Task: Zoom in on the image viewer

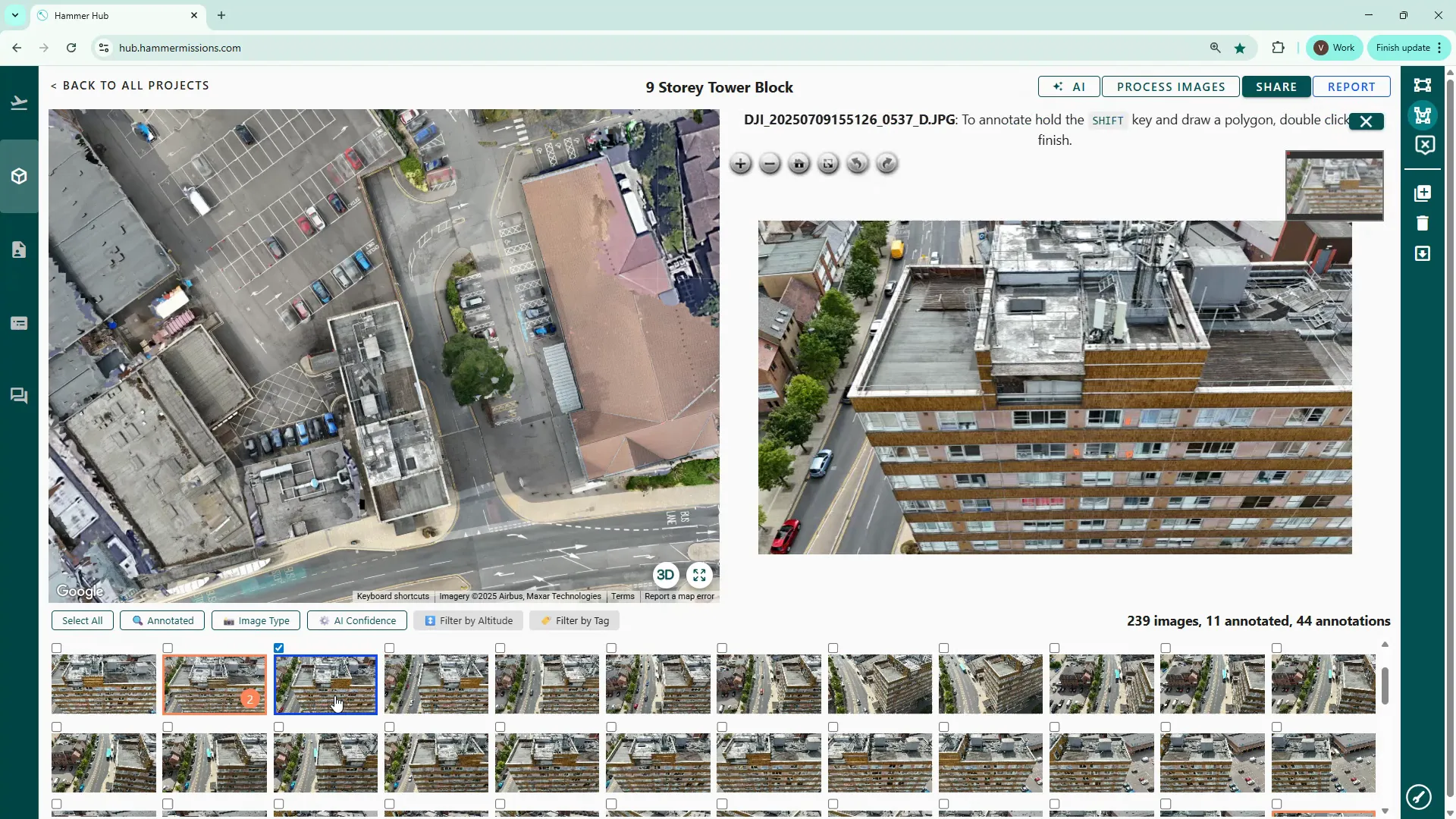Action: 740,164
